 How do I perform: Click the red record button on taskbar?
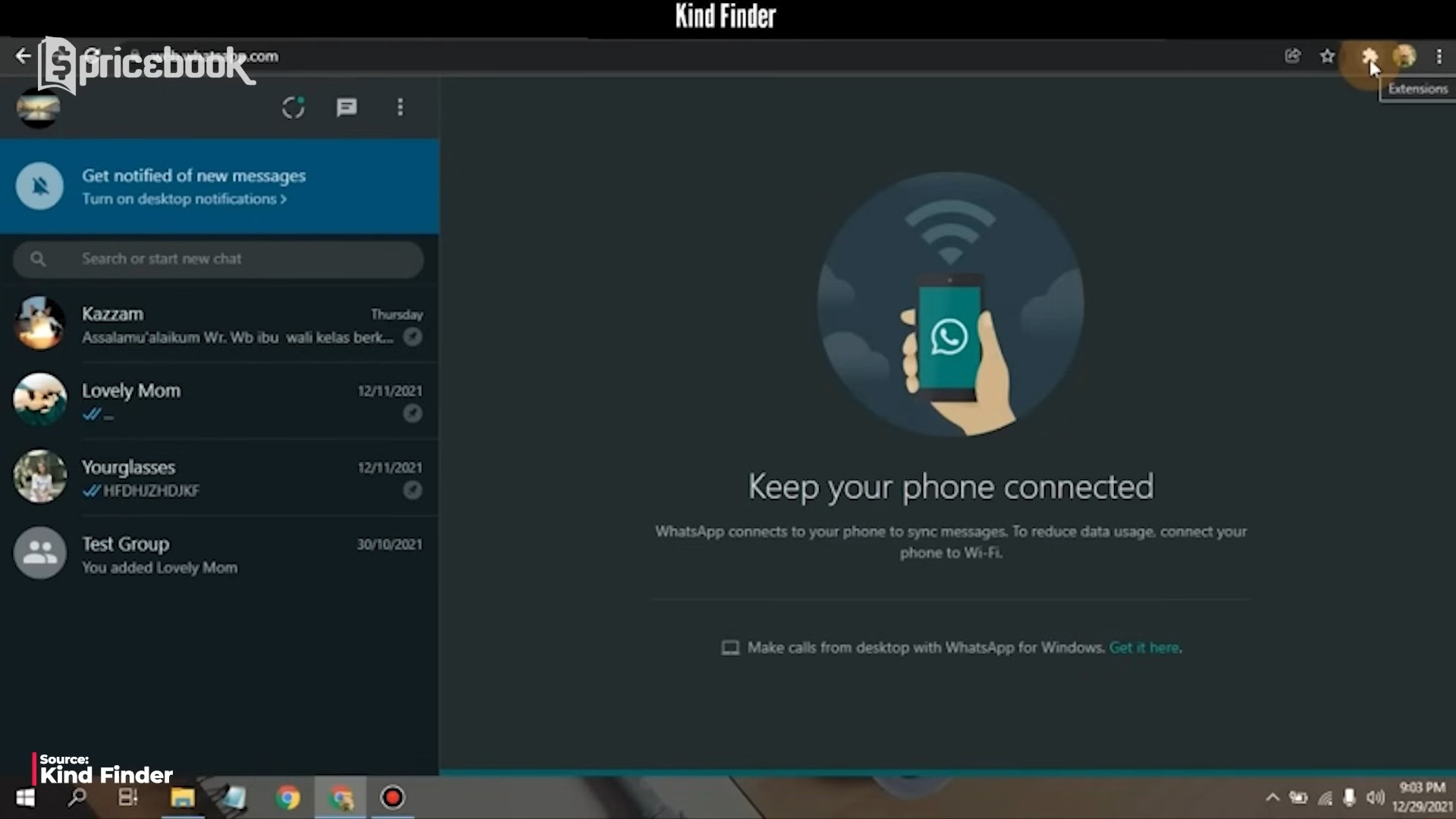[x=393, y=798]
